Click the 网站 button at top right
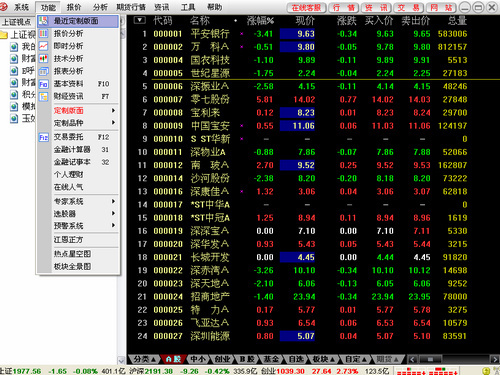Image resolution: width=500 pixels, height=375 pixels. click(x=441, y=8)
